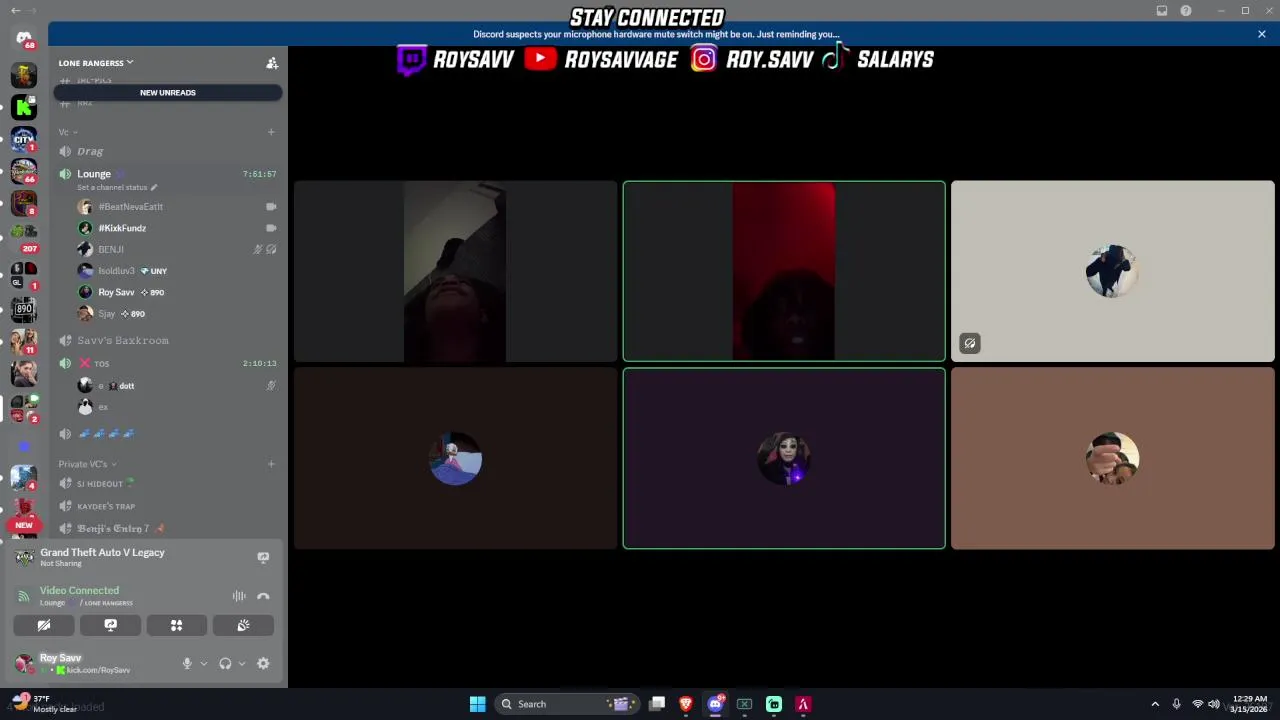Expand the LONE RANGERSS server menu

click(x=96, y=63)
